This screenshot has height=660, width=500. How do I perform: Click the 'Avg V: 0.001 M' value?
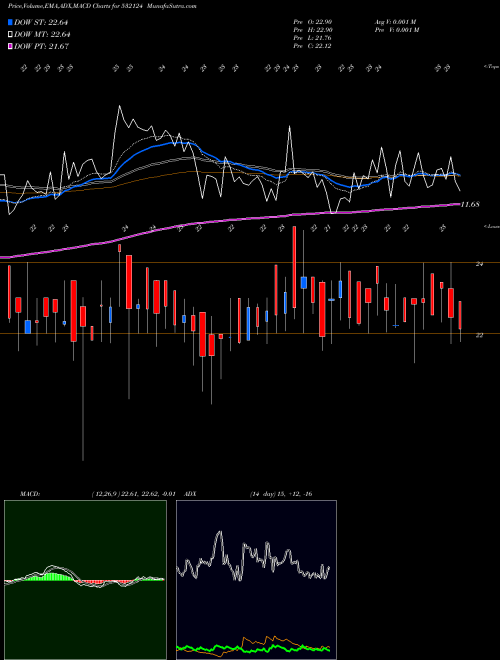point(395,21)
